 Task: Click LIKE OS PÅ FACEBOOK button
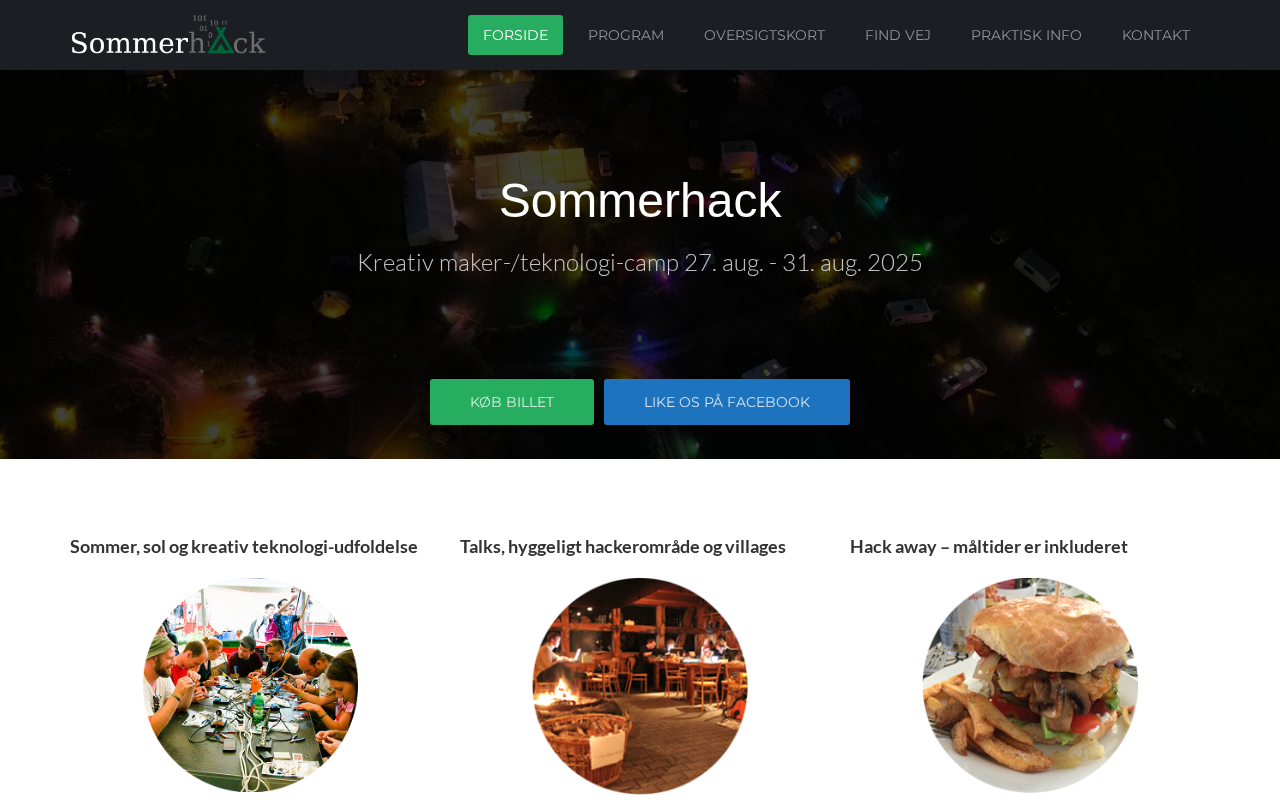point(727,402)
